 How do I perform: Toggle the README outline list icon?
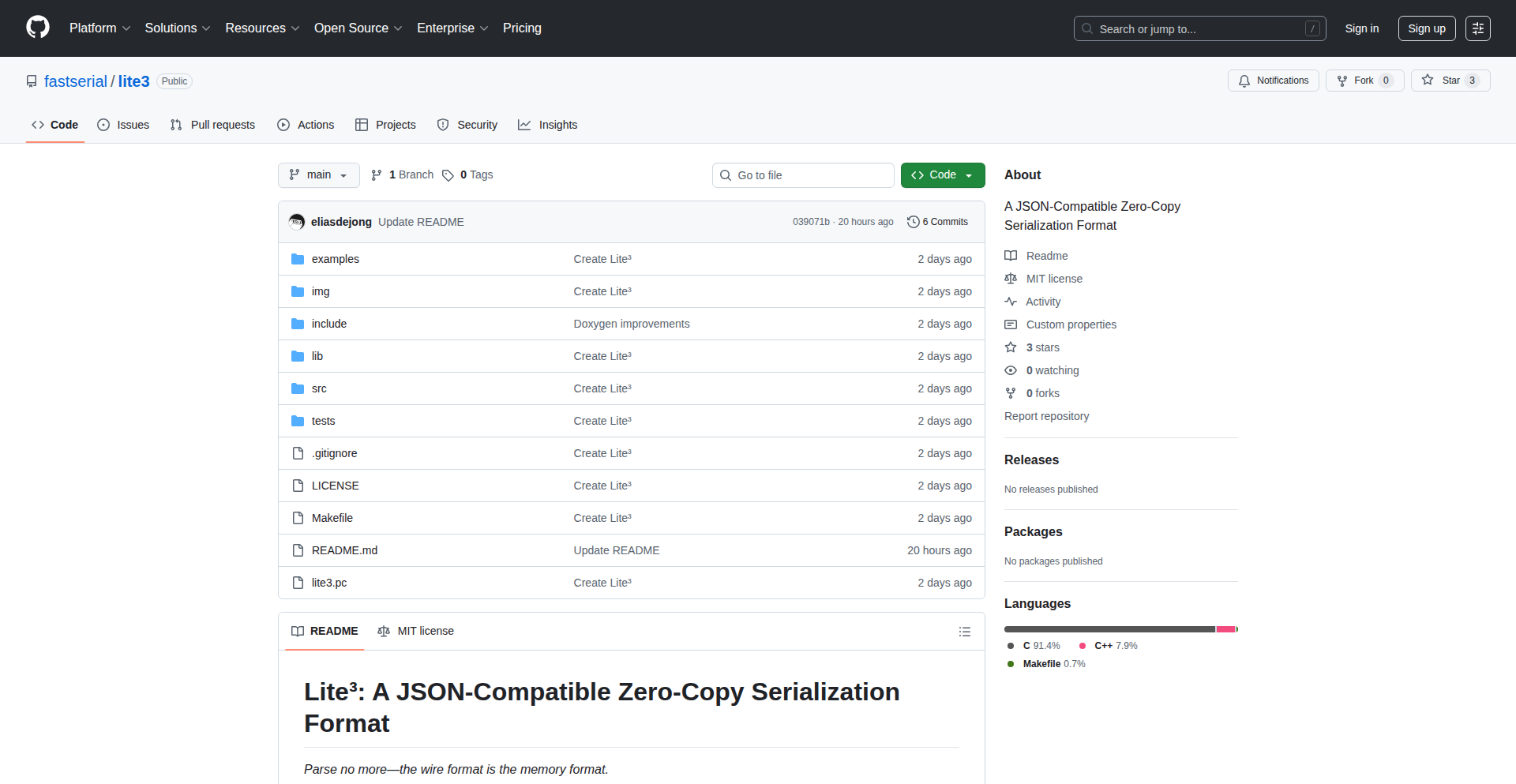pyautogui.click(x=964, y=632)
